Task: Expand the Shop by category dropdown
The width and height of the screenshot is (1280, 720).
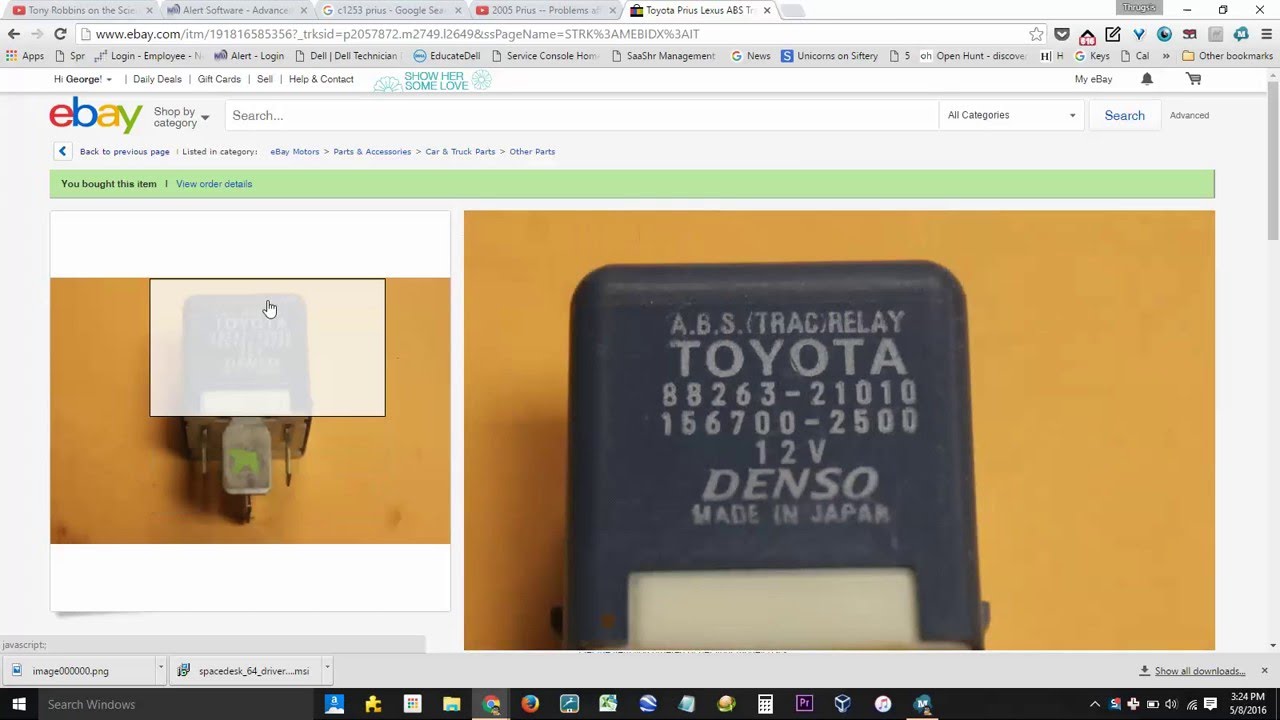Action: 181,117
